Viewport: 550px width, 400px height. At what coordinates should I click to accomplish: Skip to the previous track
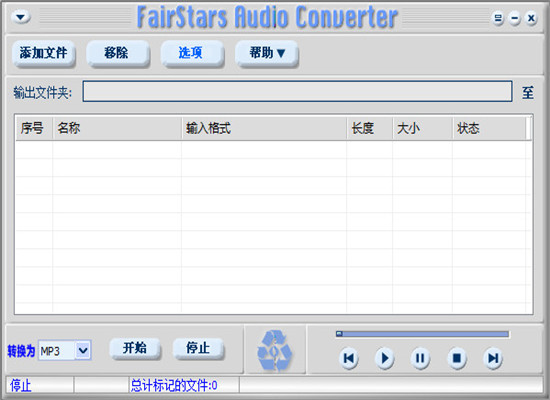(x=349, y=358)
